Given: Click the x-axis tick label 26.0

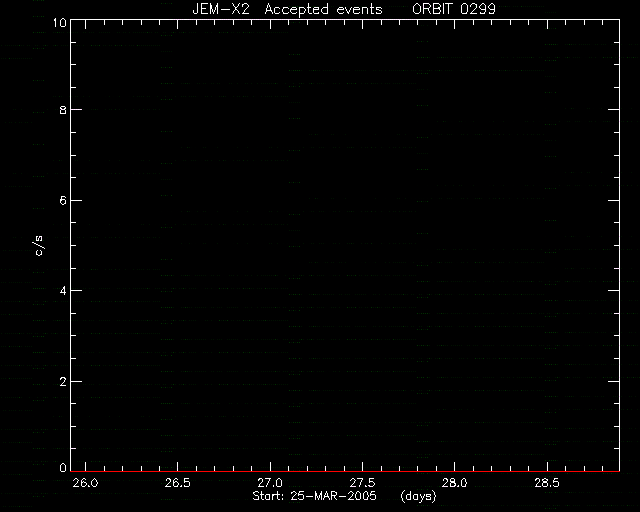Looking at the screenshot, I should 85,483.
